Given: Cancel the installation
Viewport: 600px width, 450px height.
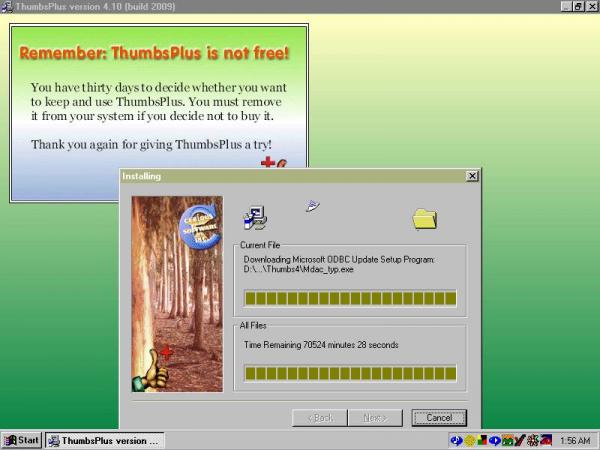Looking at the screenshot, I should click(439, 417).
